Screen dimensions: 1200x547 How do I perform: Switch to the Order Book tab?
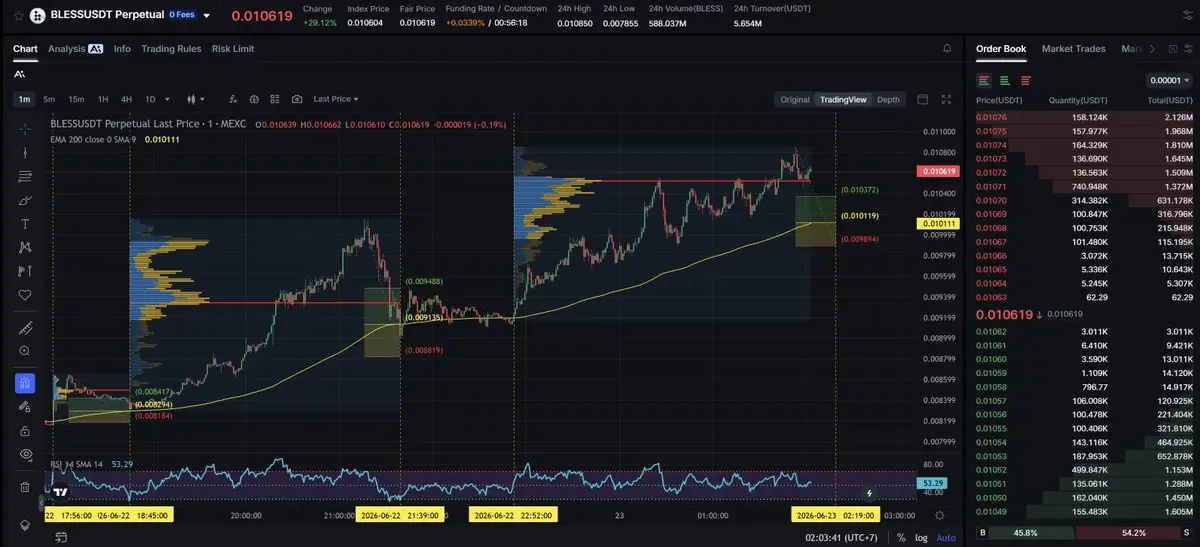click(x=1001, y=48)
